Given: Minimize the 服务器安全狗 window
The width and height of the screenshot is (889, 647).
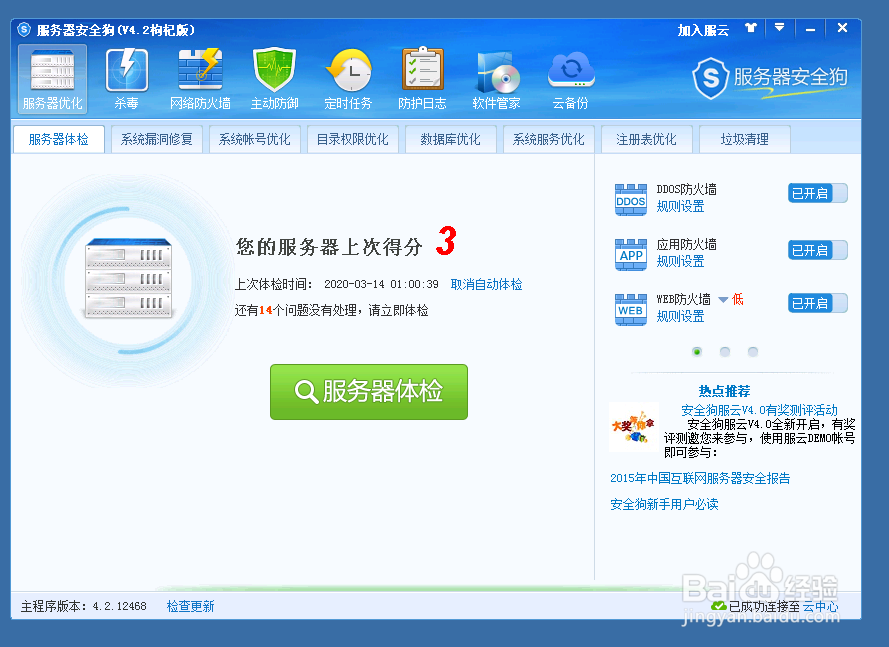Looking at the screenshot, I should (810, 28).
